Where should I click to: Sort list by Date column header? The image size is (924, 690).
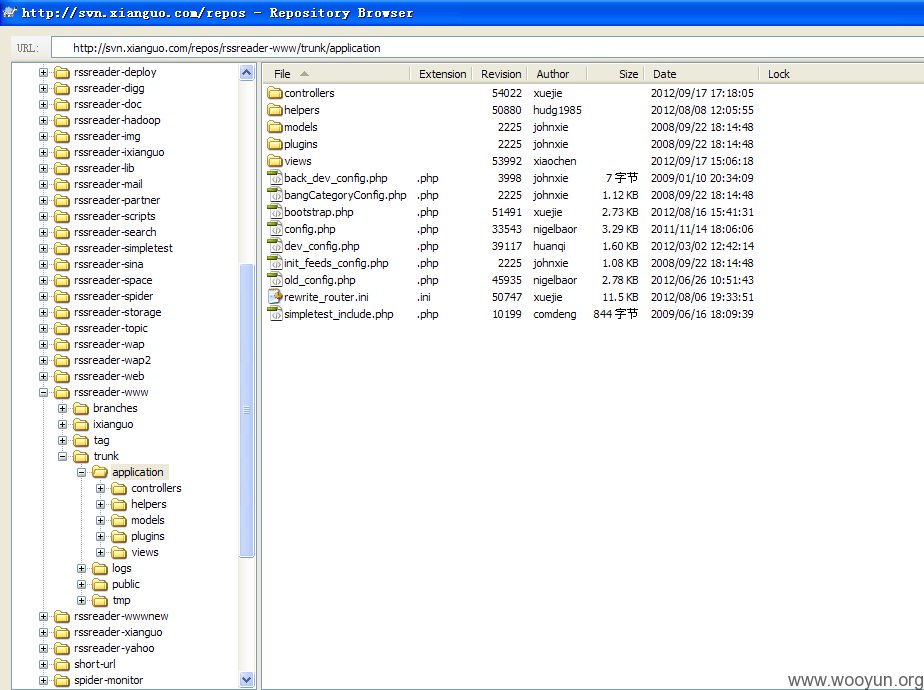[701, 74]
